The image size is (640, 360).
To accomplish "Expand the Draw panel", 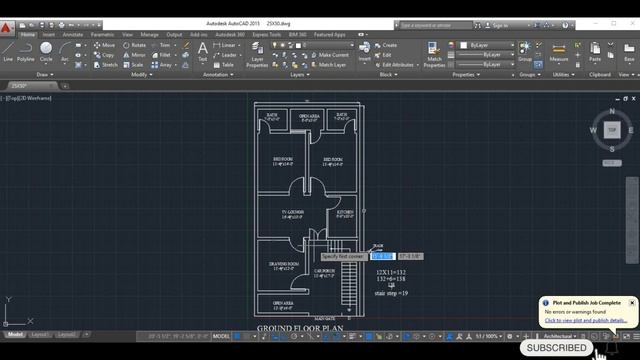I will click(x=45, y=75).
